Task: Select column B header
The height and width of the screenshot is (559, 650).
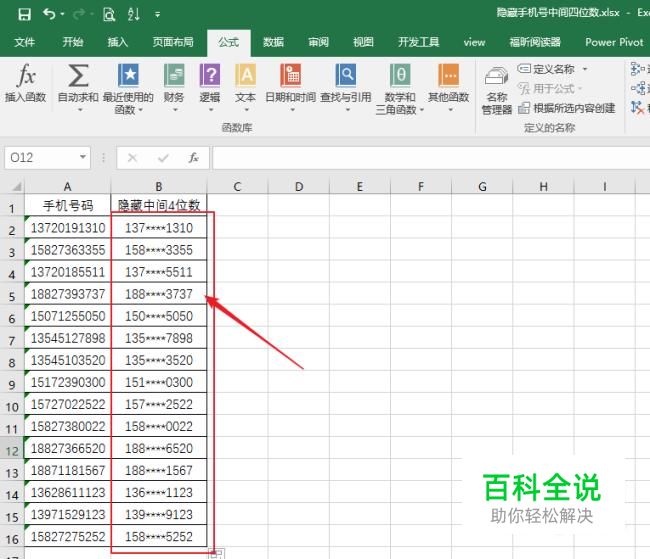Action: pos(159,187)
